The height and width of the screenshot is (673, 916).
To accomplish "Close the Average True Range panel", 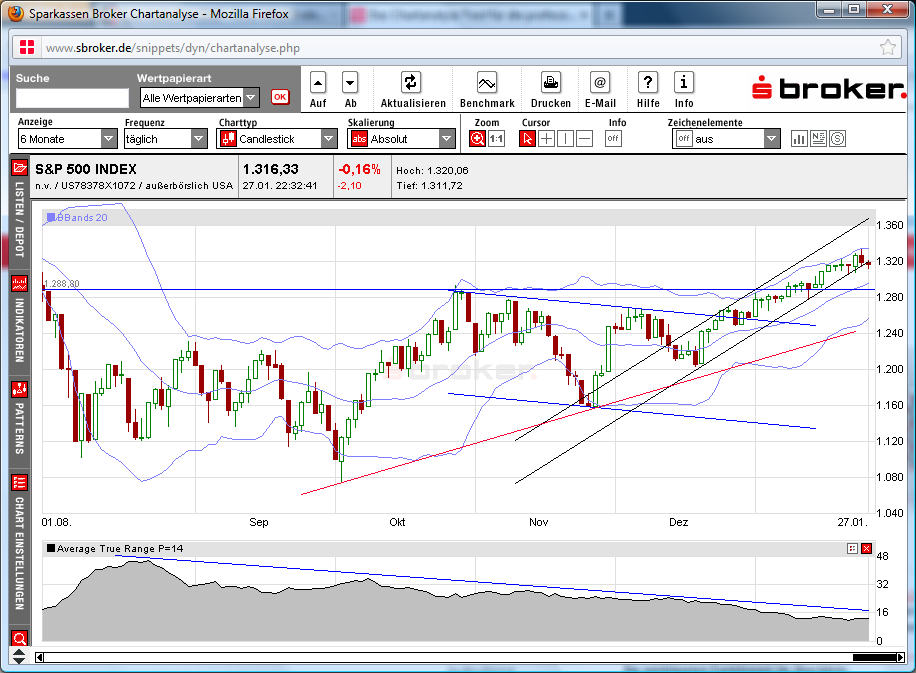I will click(x=866, y=549).
